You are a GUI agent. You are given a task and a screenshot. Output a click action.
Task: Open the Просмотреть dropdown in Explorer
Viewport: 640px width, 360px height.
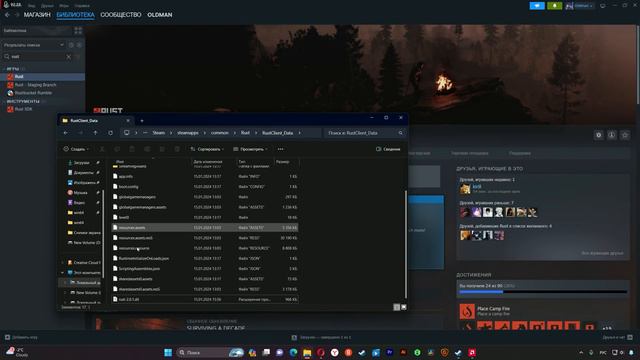[250, 149]
